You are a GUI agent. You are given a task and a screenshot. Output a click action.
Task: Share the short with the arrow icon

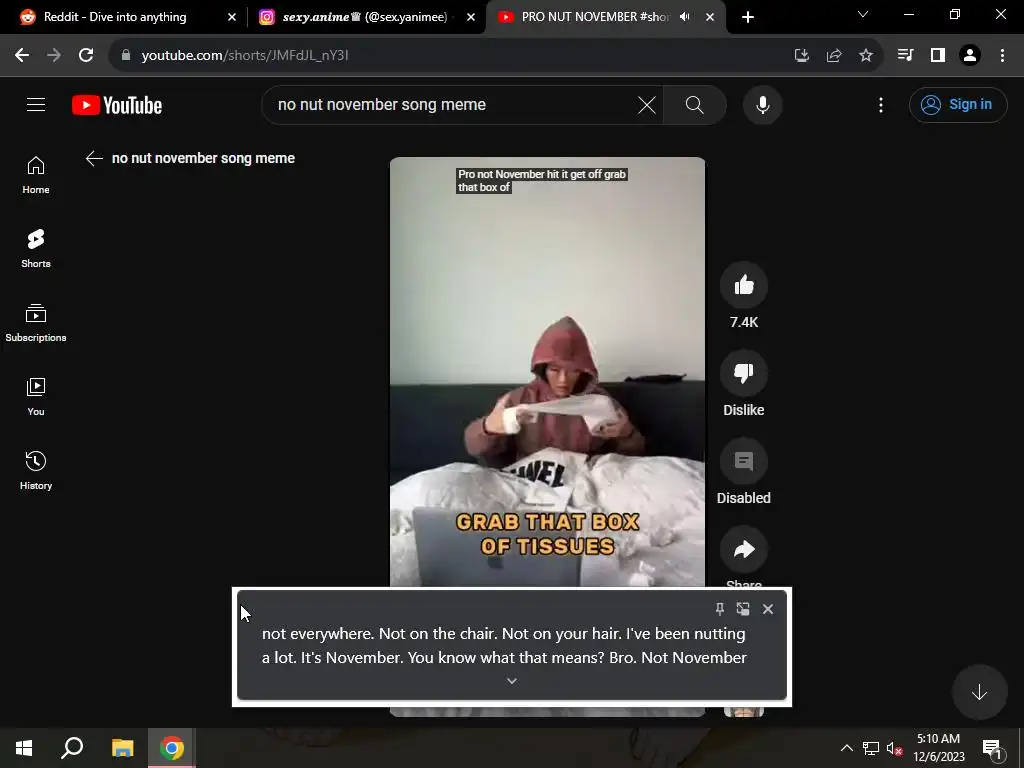click(744, 549)
